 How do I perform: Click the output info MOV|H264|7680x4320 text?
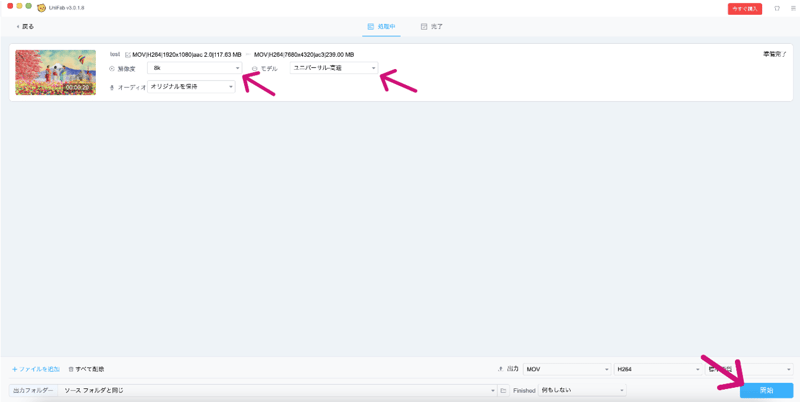tap(304, 55)
